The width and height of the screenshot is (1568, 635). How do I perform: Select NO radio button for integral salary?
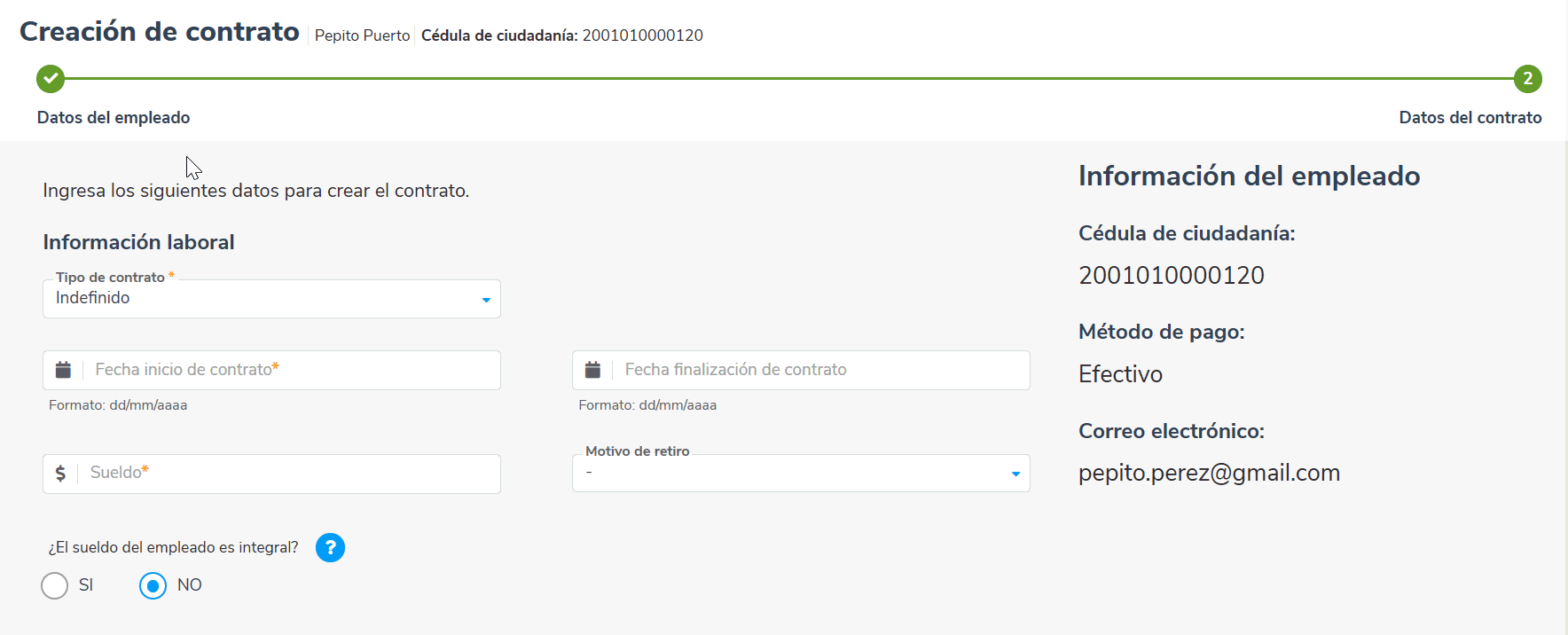[153, 585]
